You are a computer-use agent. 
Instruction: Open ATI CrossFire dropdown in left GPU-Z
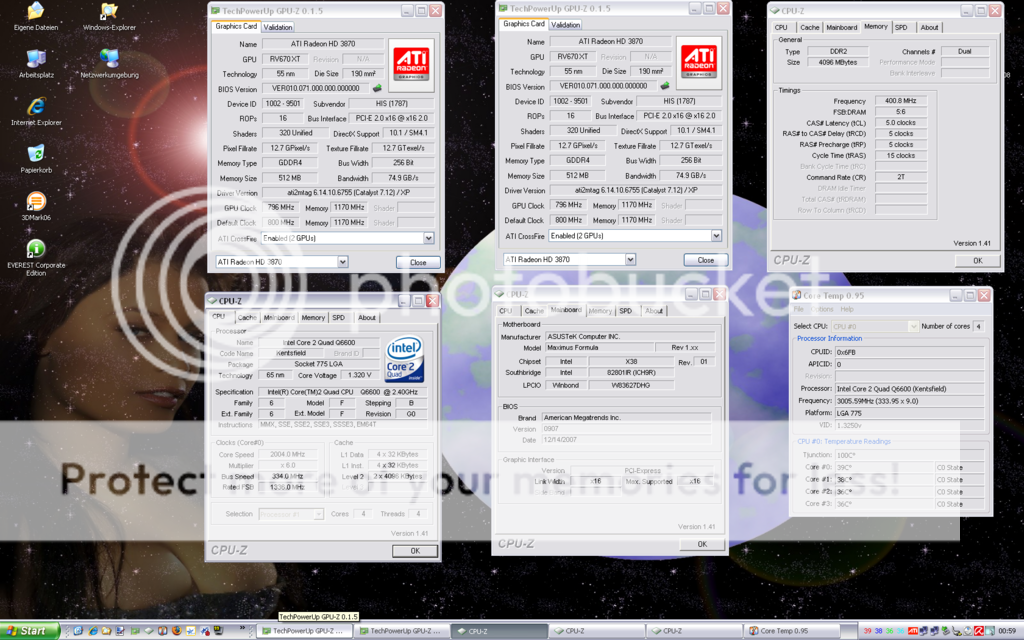click(x=428, y=238)
